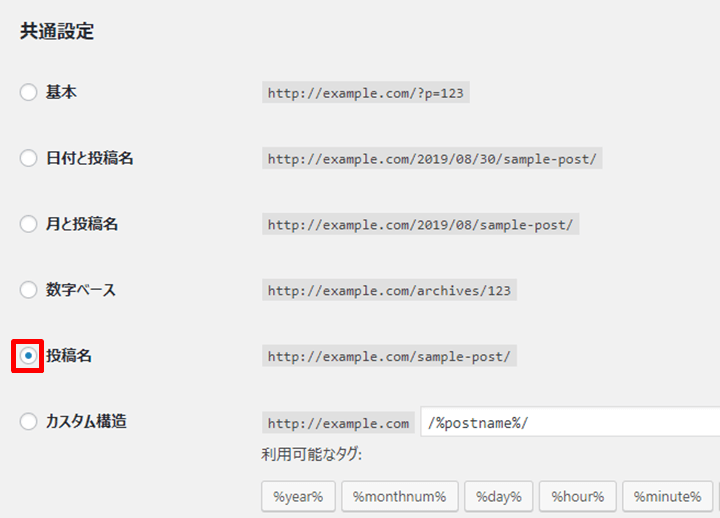Select the 投稿名 radio button
Viewport: 720px width, 518px height.
click(28, 356)
